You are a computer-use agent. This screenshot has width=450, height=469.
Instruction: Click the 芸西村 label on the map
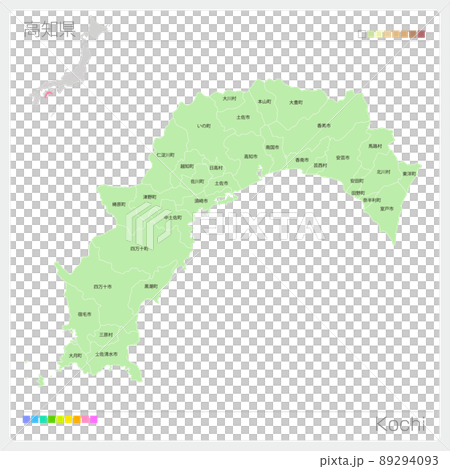coord(320,165)
